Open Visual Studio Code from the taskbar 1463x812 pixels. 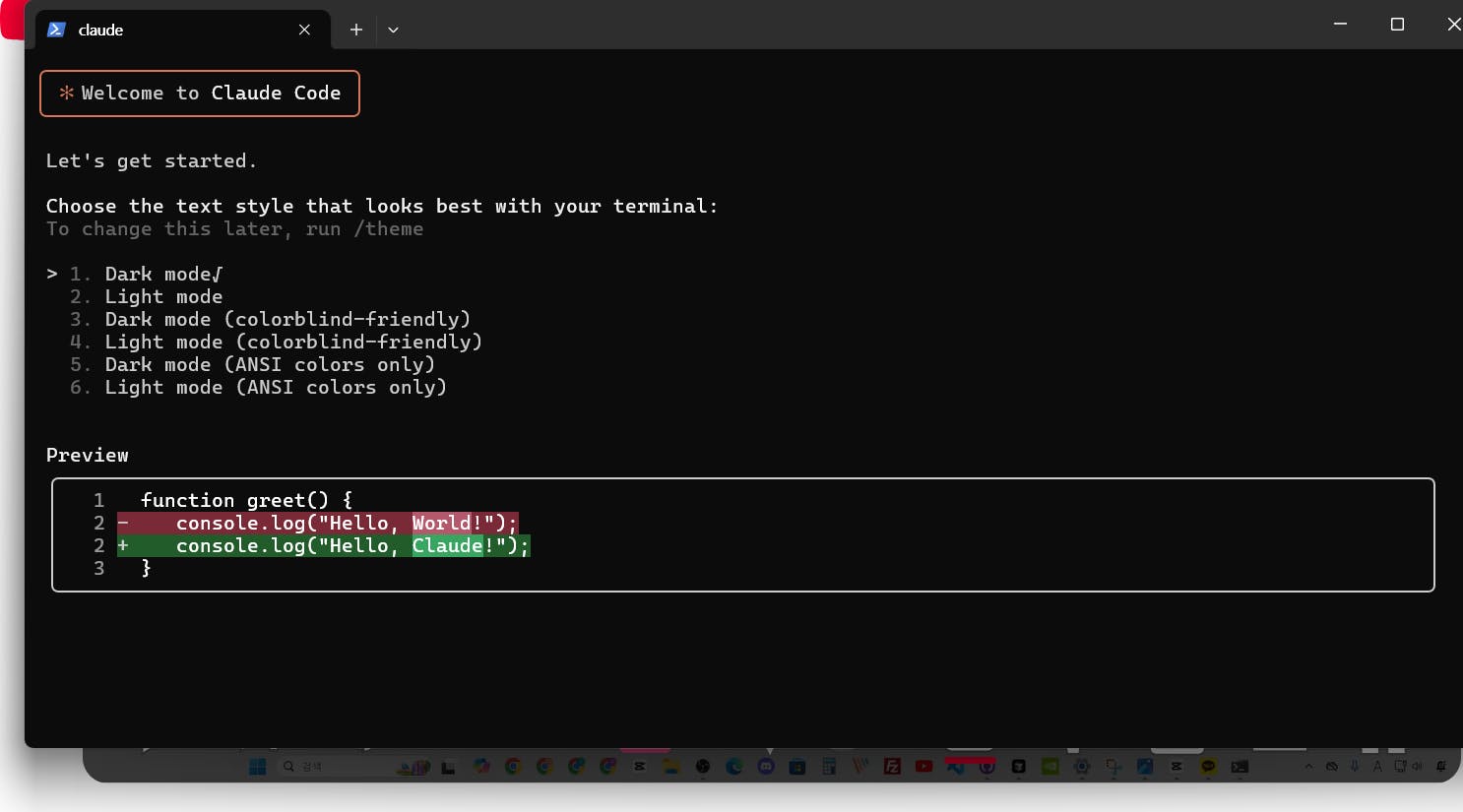pyautogui.click(x=955, y=768)
